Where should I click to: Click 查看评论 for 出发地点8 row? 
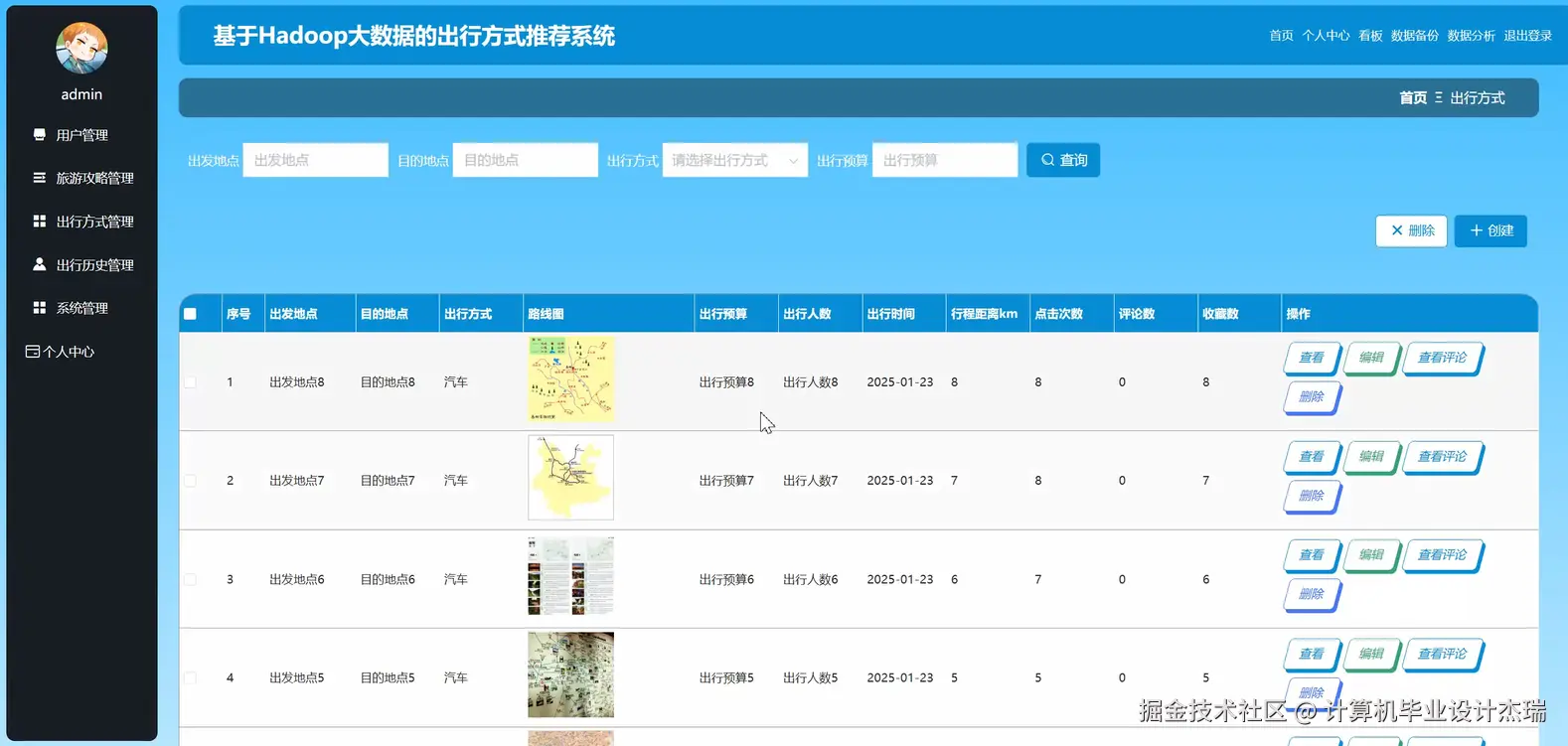(1443, 358)
